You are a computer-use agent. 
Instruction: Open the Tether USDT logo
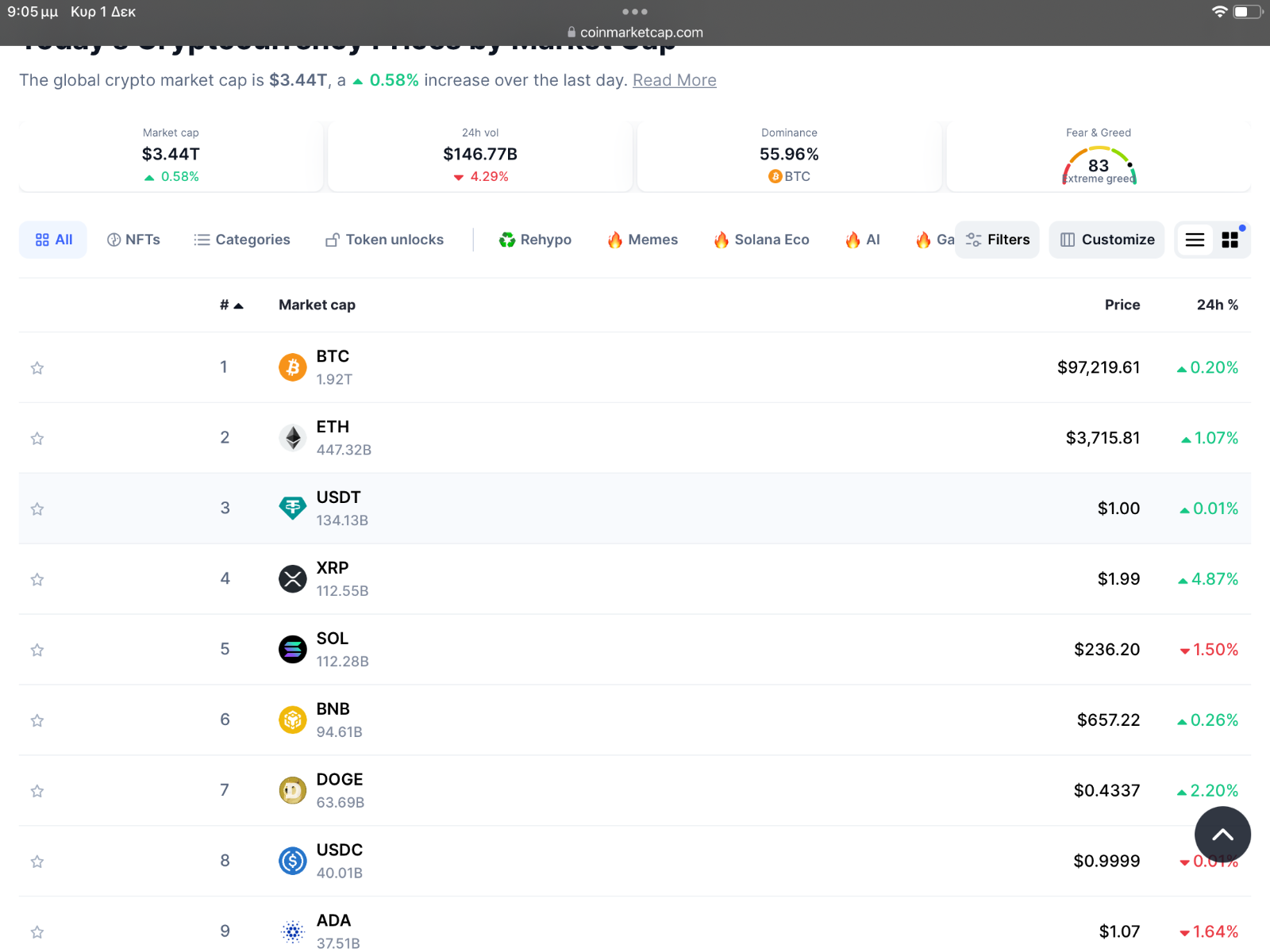click(293, 509)
